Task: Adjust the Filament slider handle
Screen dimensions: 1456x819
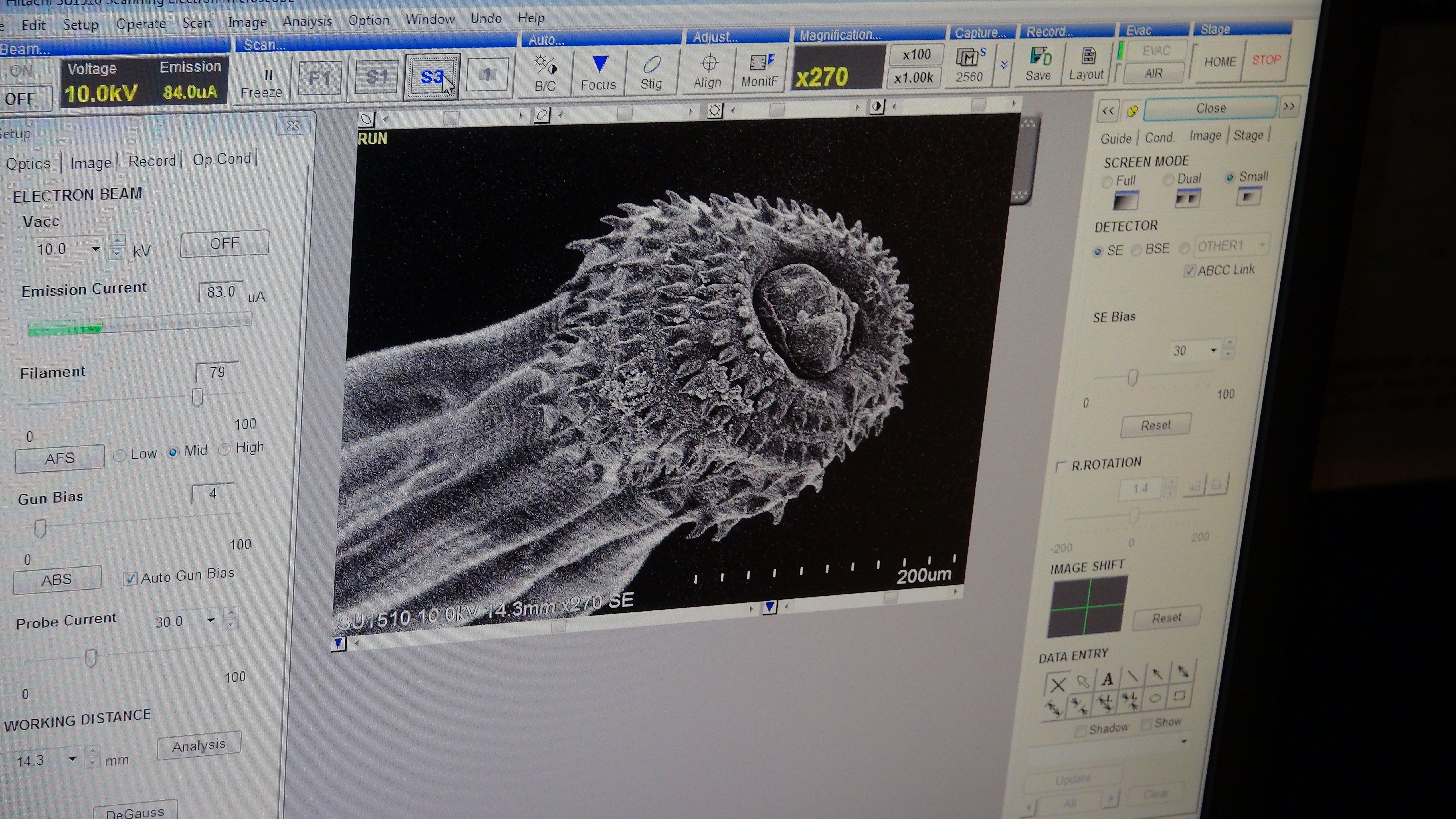Action: click(x=197, y=398)
